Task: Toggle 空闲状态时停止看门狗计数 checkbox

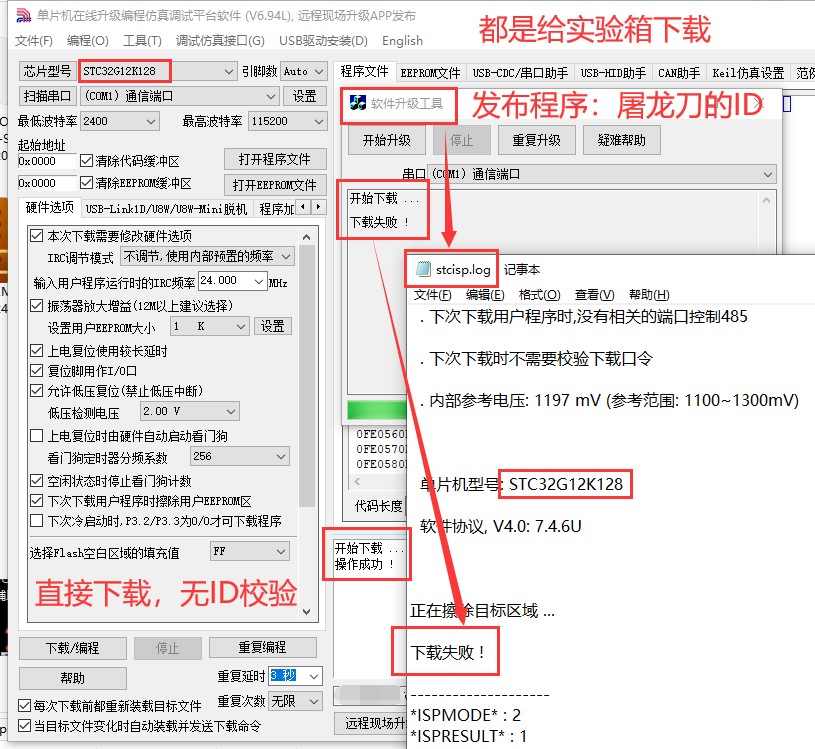Action: tap(36, 481)
